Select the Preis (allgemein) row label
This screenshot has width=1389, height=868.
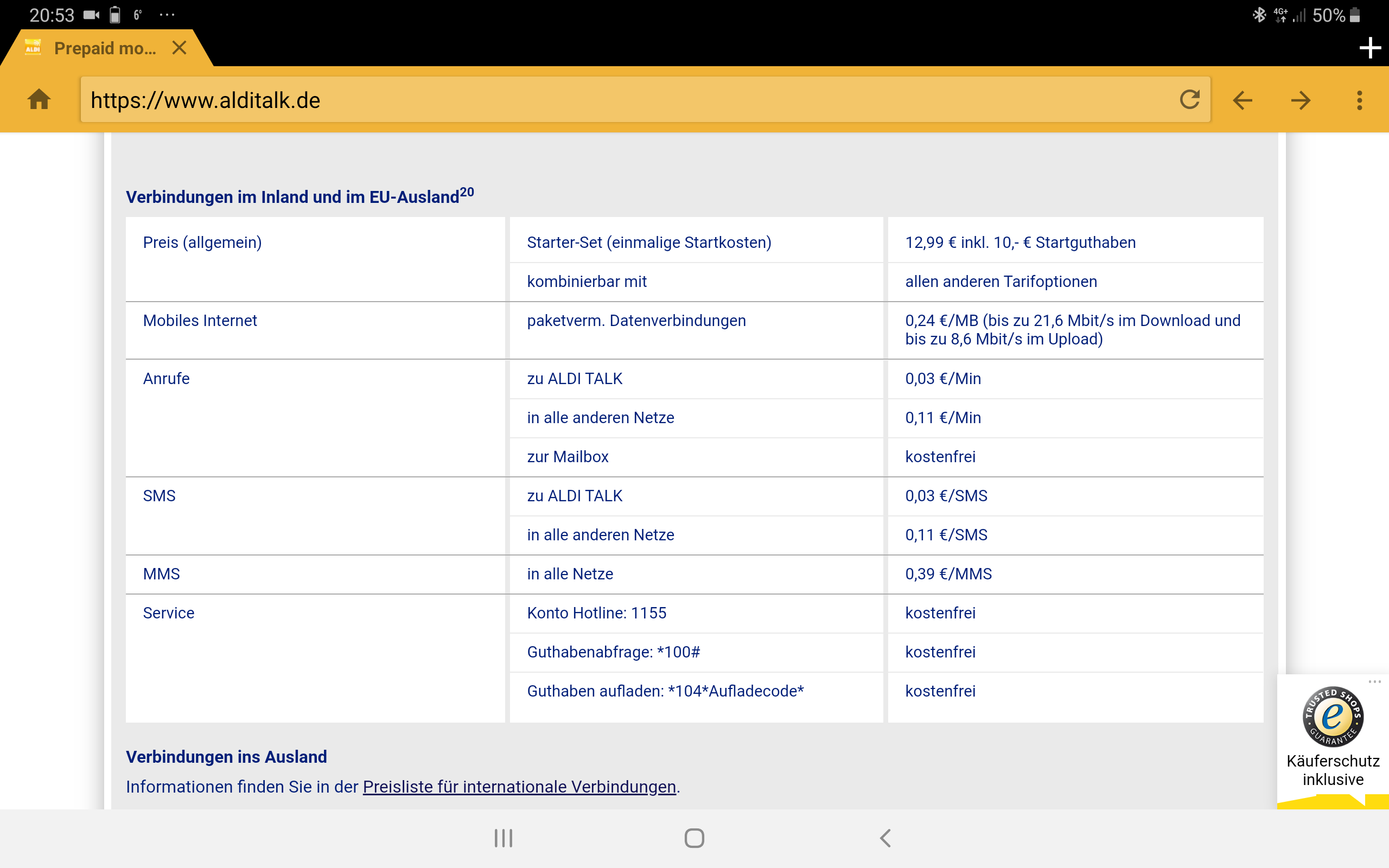202,242
